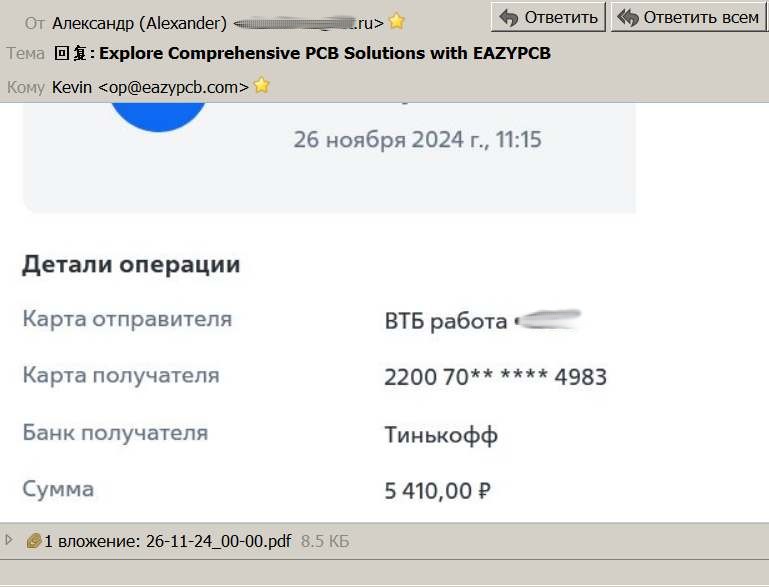This screenshot has height=587, width=769.
Task: Click the 8.5 КБ attachment size
Action: (325, 541)
